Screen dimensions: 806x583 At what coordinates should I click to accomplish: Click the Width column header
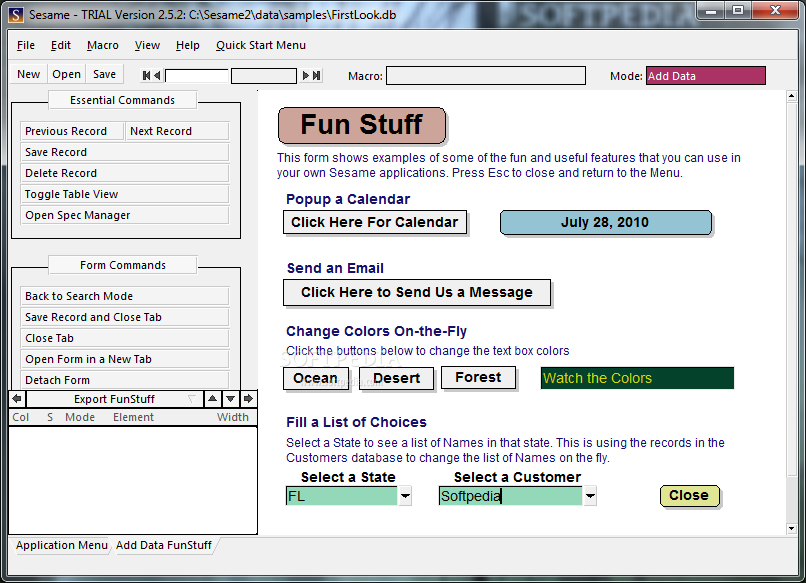click(233, 417)
